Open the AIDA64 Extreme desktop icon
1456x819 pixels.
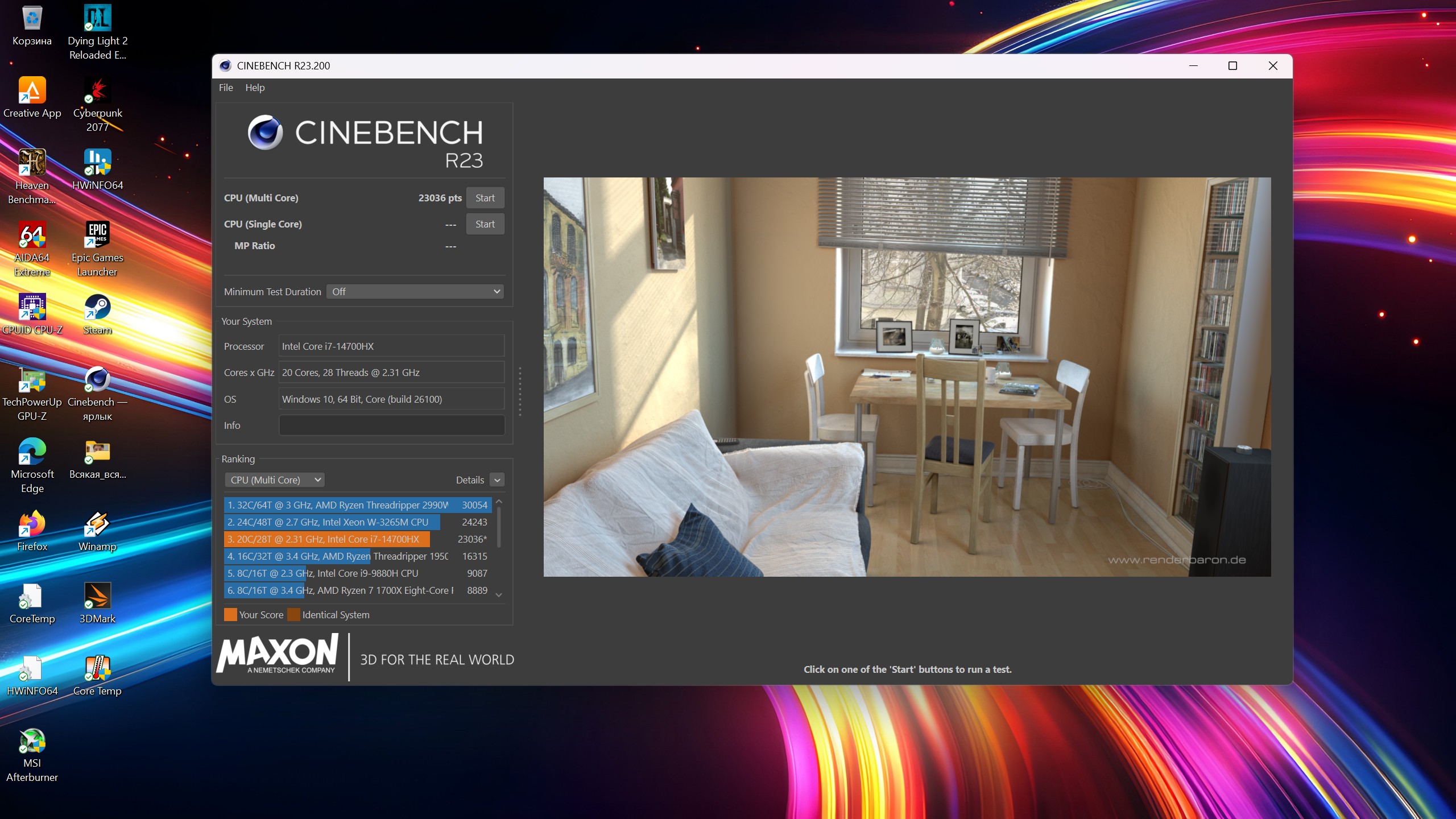click(32, 235)
